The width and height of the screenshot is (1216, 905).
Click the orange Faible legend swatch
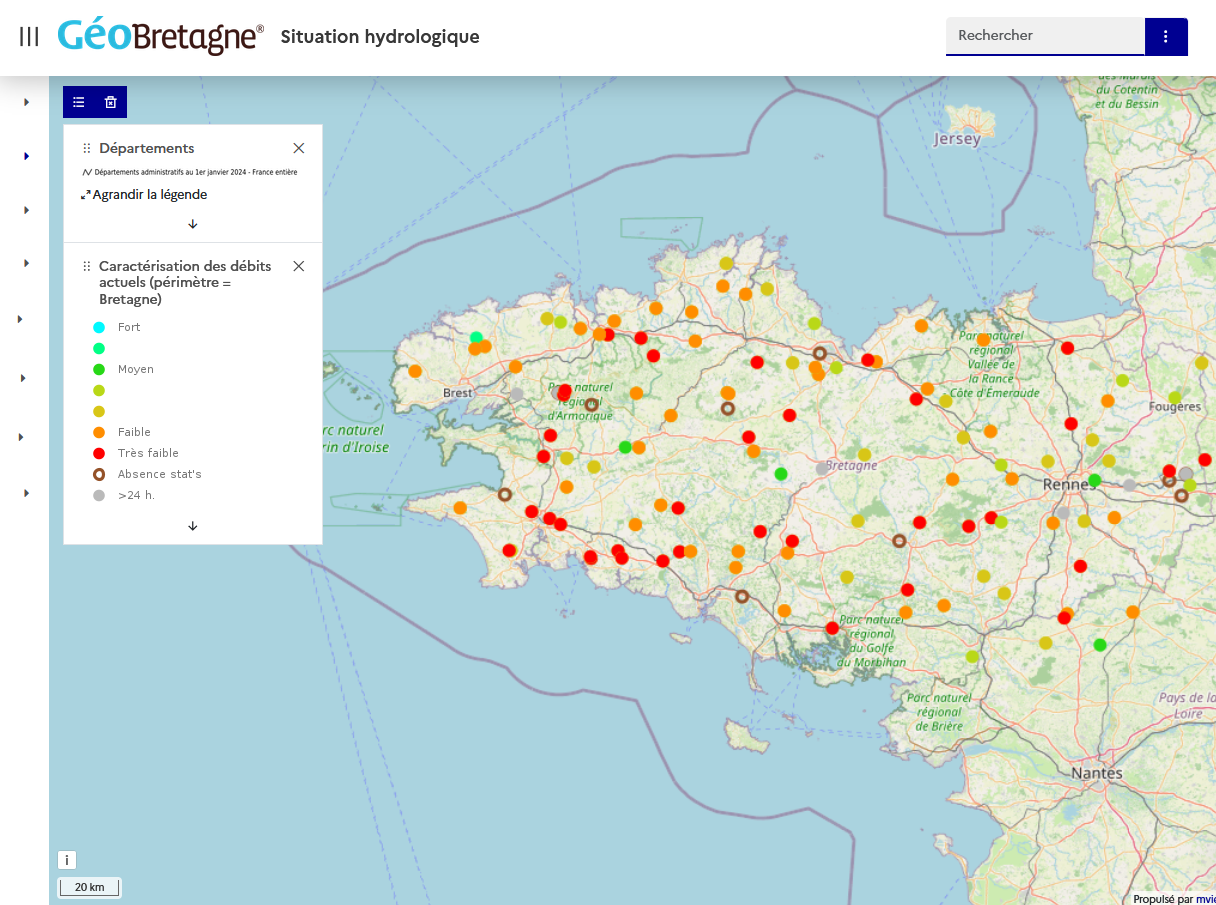(99, 432)
